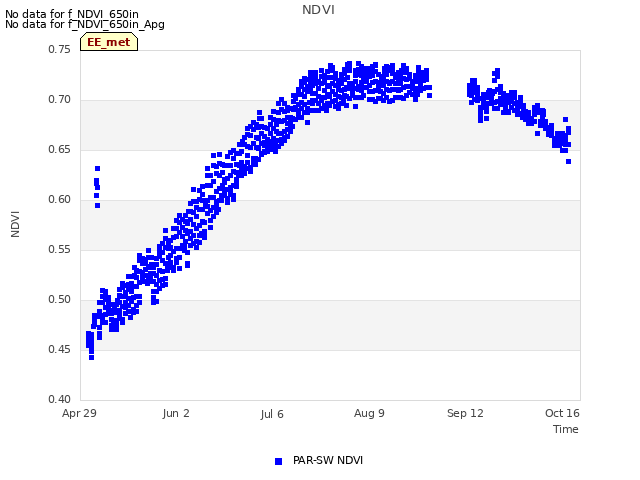Click the 0.70 y-axis tick label
This screenshot has height=480, width=640.
[60, 100]
